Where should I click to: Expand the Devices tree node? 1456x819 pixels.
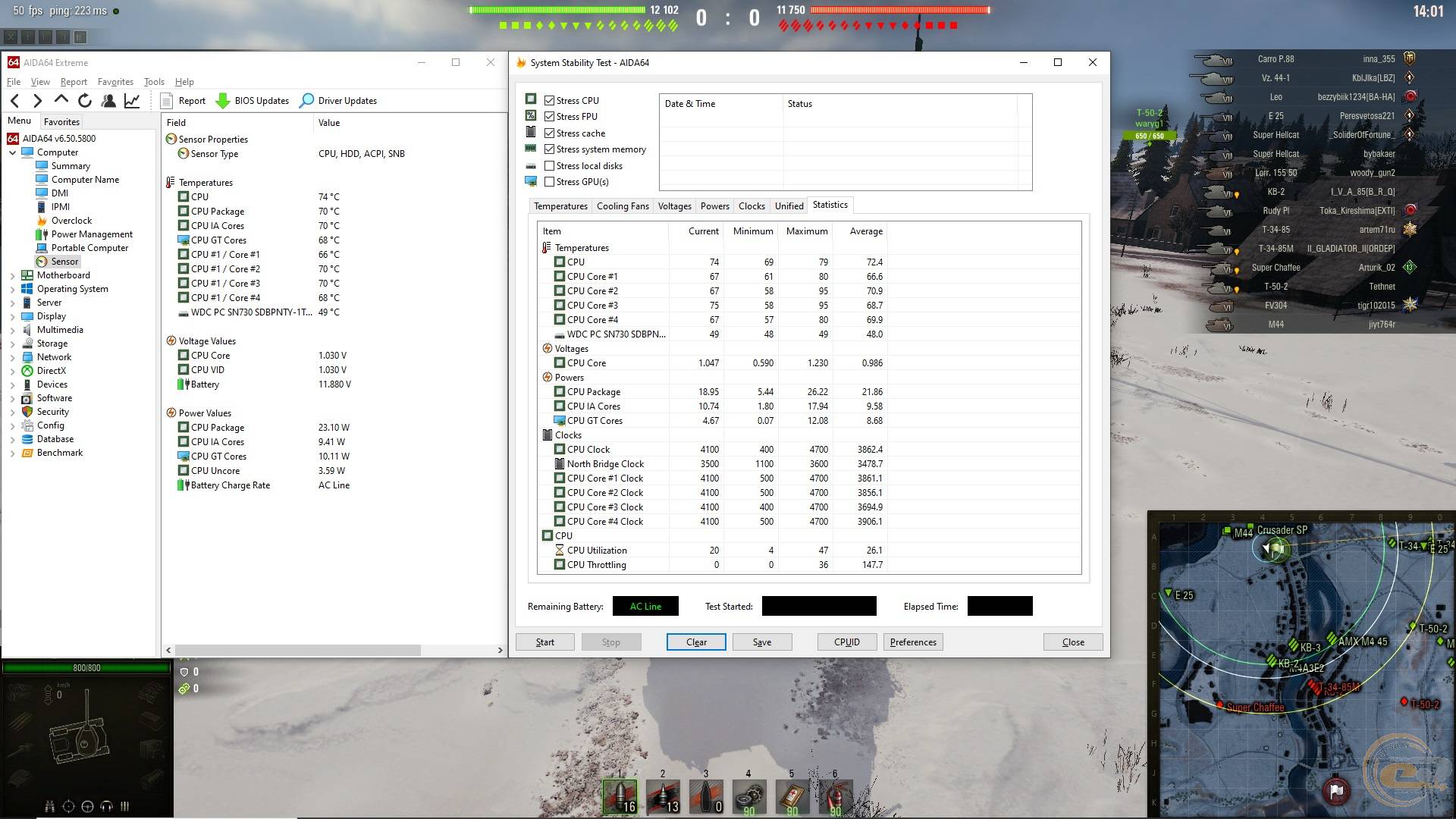coord(13,384)
